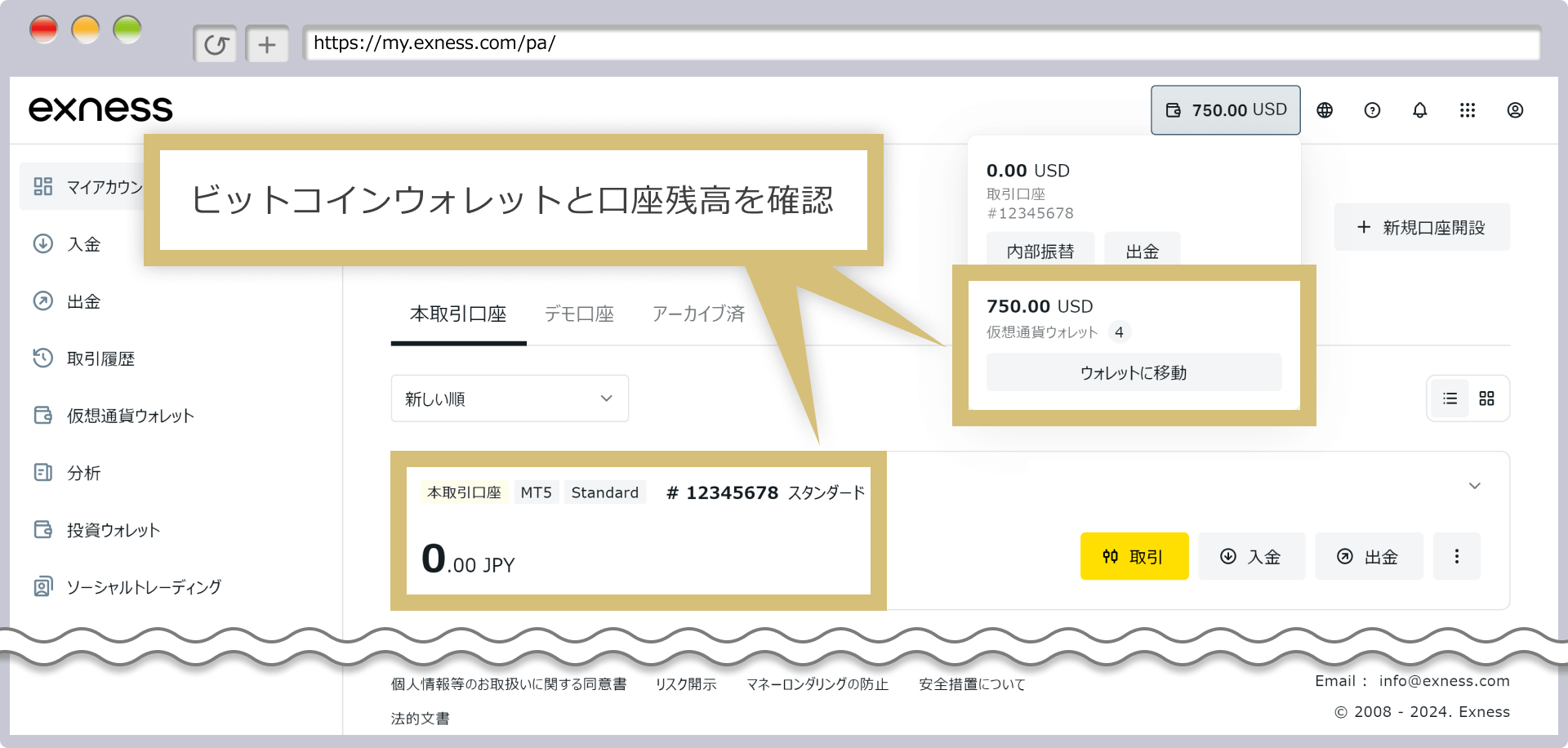Screen dimensions: 1568x748
Task: Click 出金 in the balance popup
Action: coord(1142,250)
